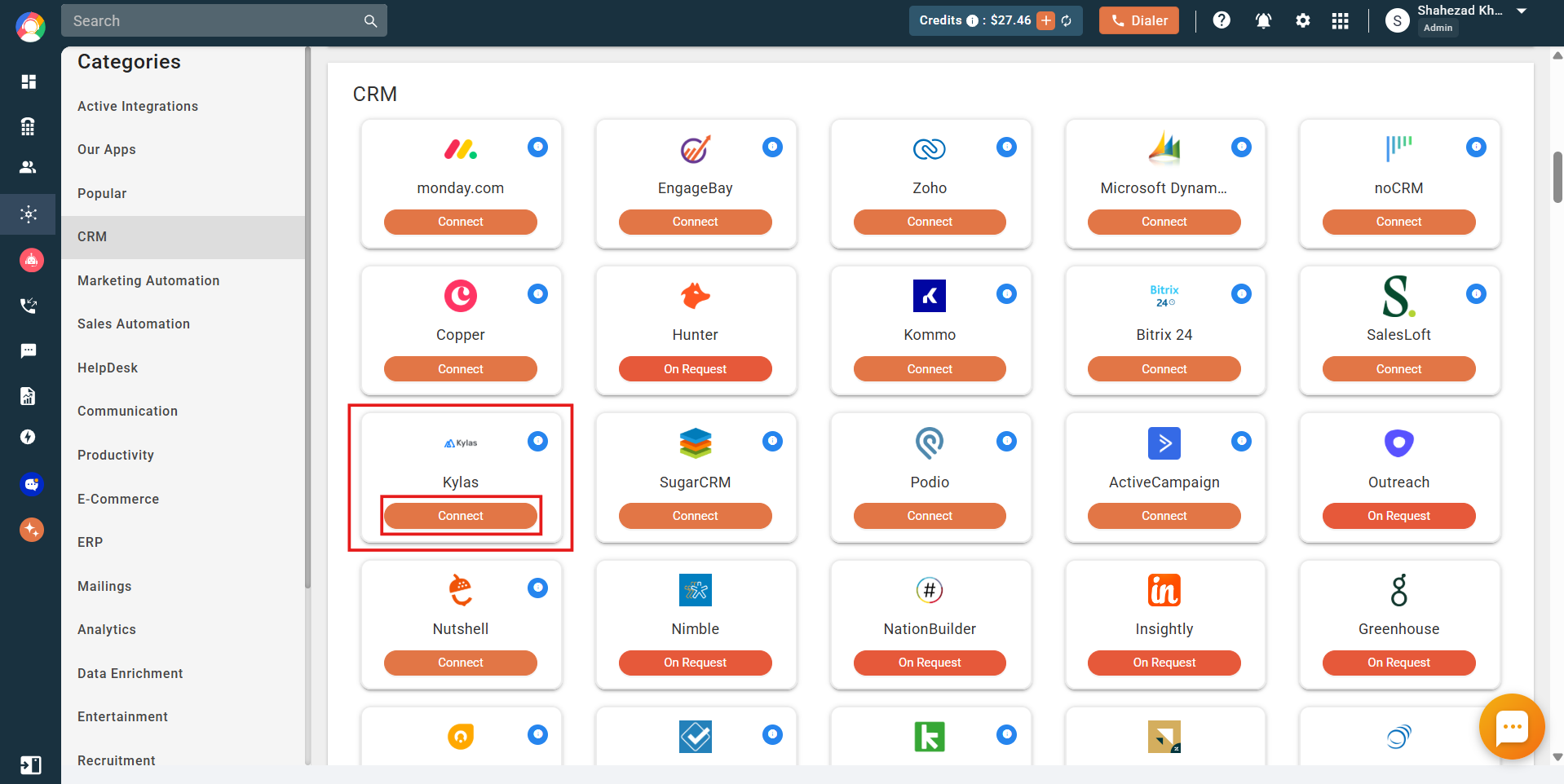Click the info toggle on noCRM card
Viewport: 1564px width, 784px height.
1476,147
